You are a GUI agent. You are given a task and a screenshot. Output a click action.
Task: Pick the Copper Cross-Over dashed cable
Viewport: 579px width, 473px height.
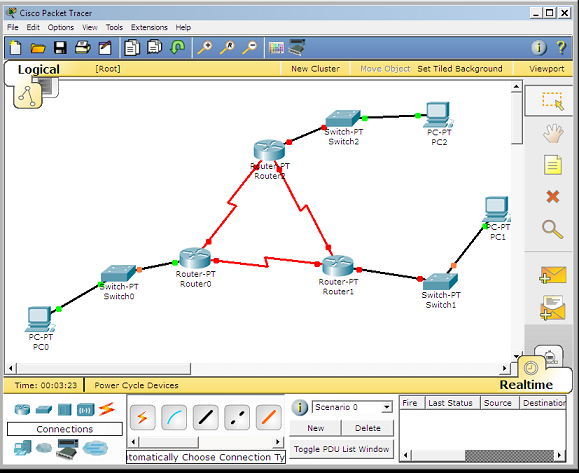237,417
